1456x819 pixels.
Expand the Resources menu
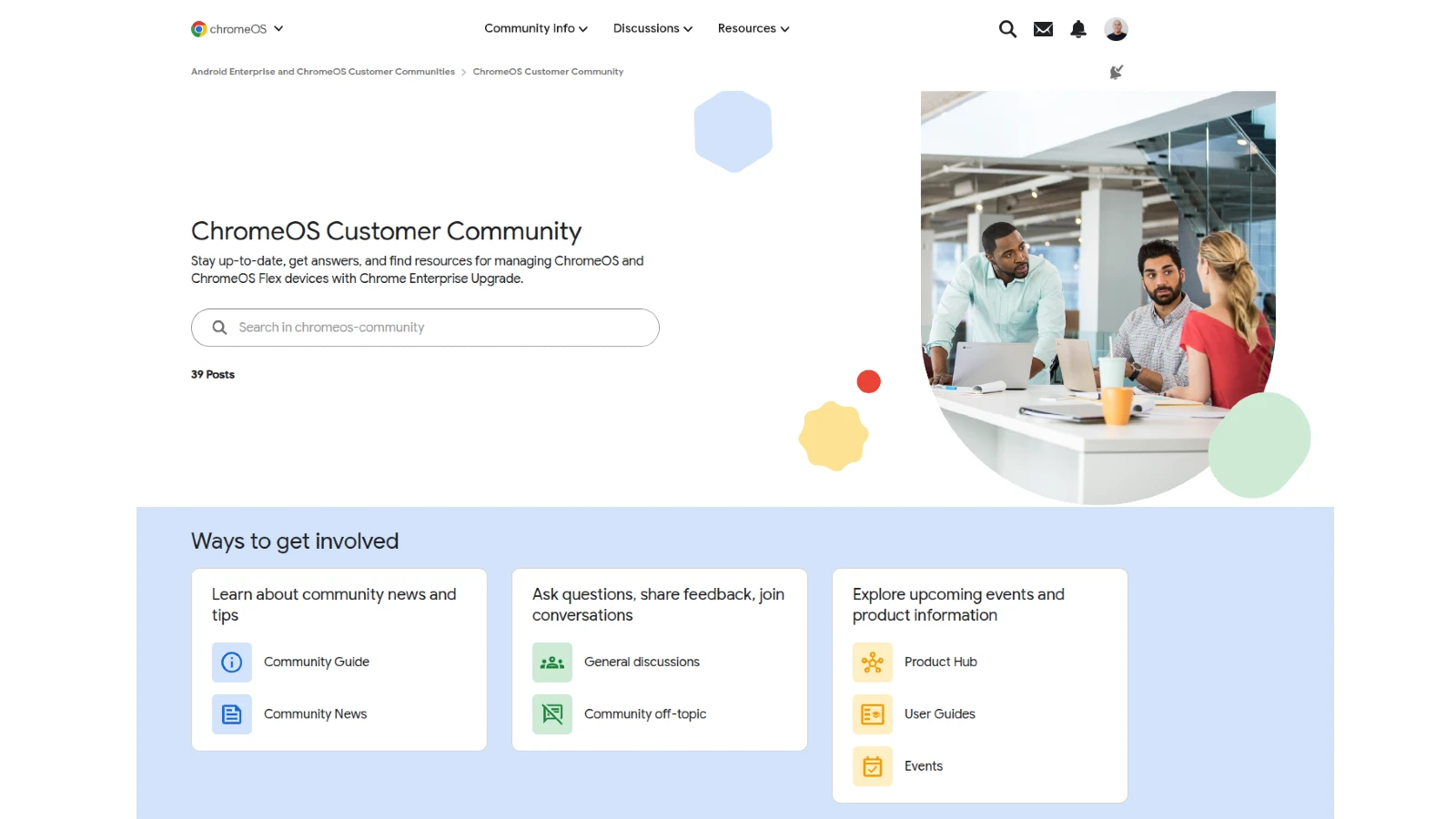point(753,29)
